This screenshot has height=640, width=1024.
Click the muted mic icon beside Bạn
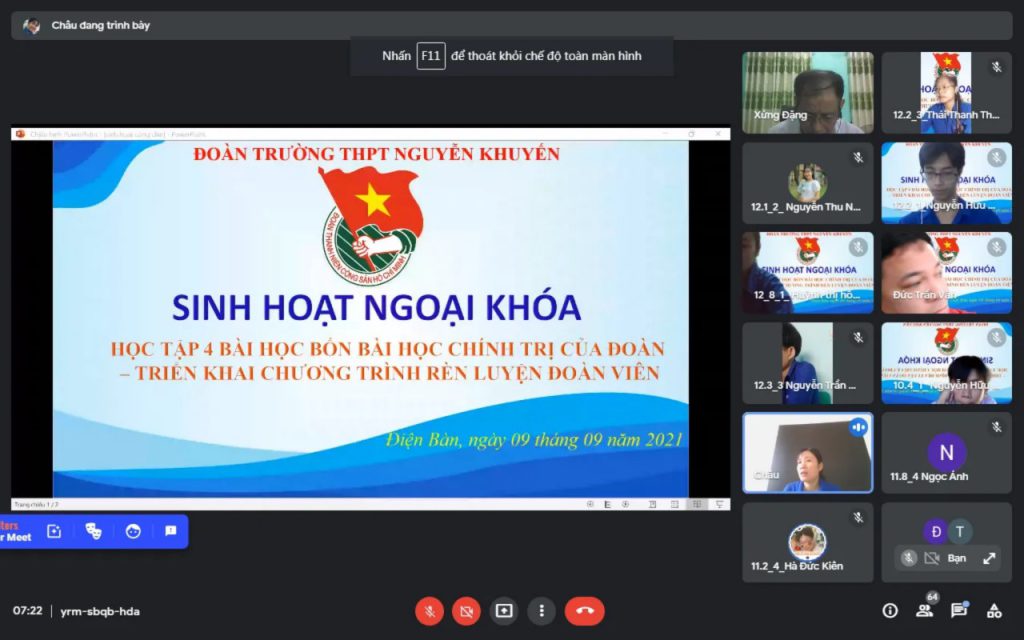908,558
